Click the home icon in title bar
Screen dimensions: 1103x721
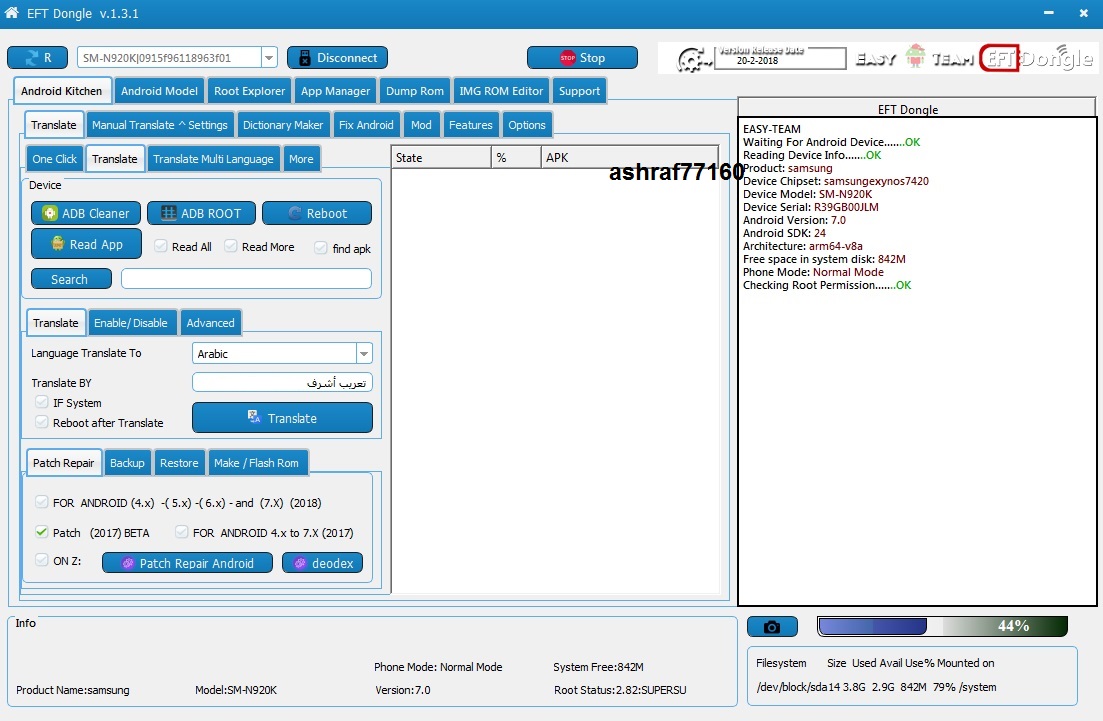tap(11, 13)
